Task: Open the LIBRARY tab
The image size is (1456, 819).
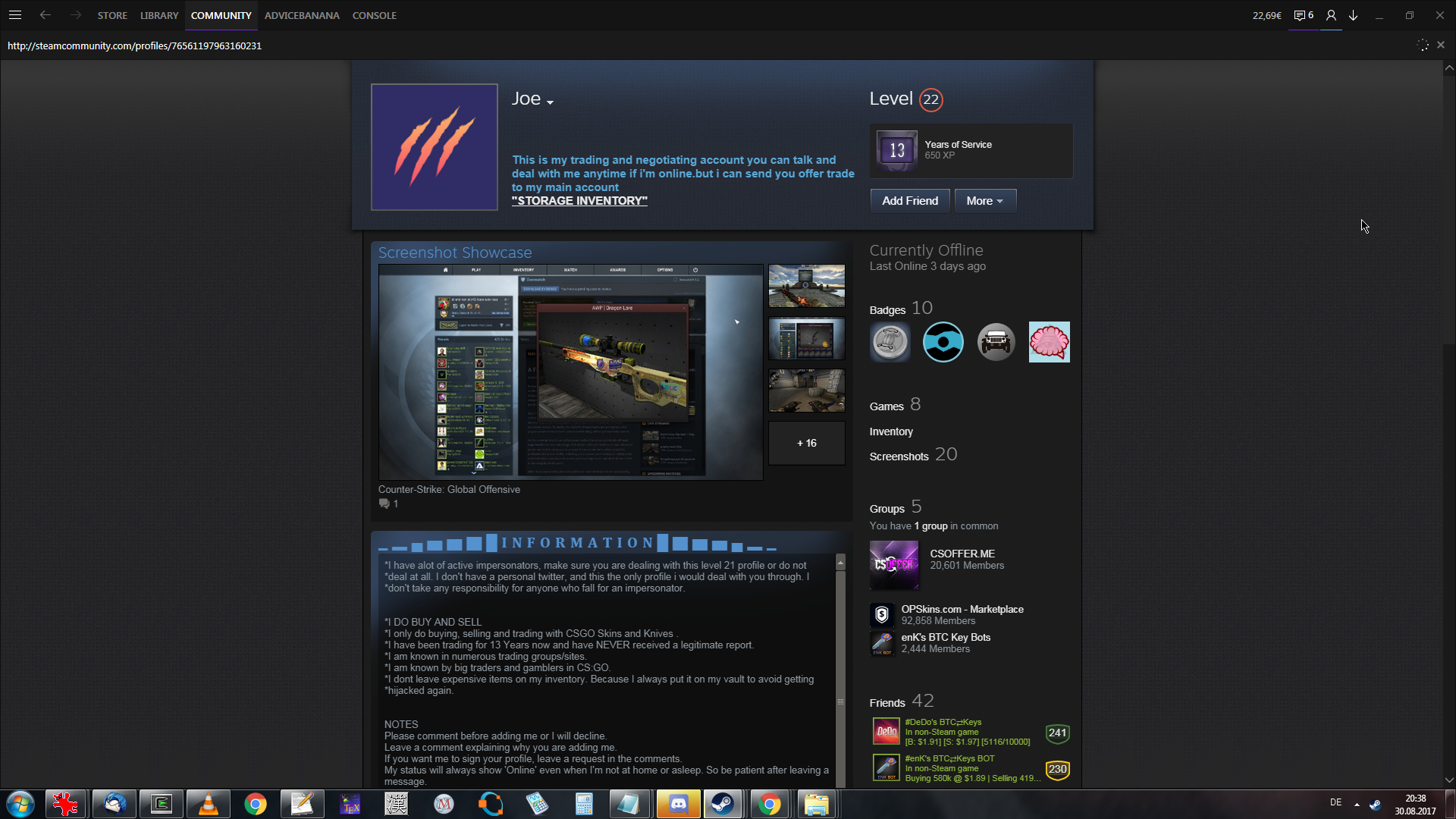Action: pos(159,15)
